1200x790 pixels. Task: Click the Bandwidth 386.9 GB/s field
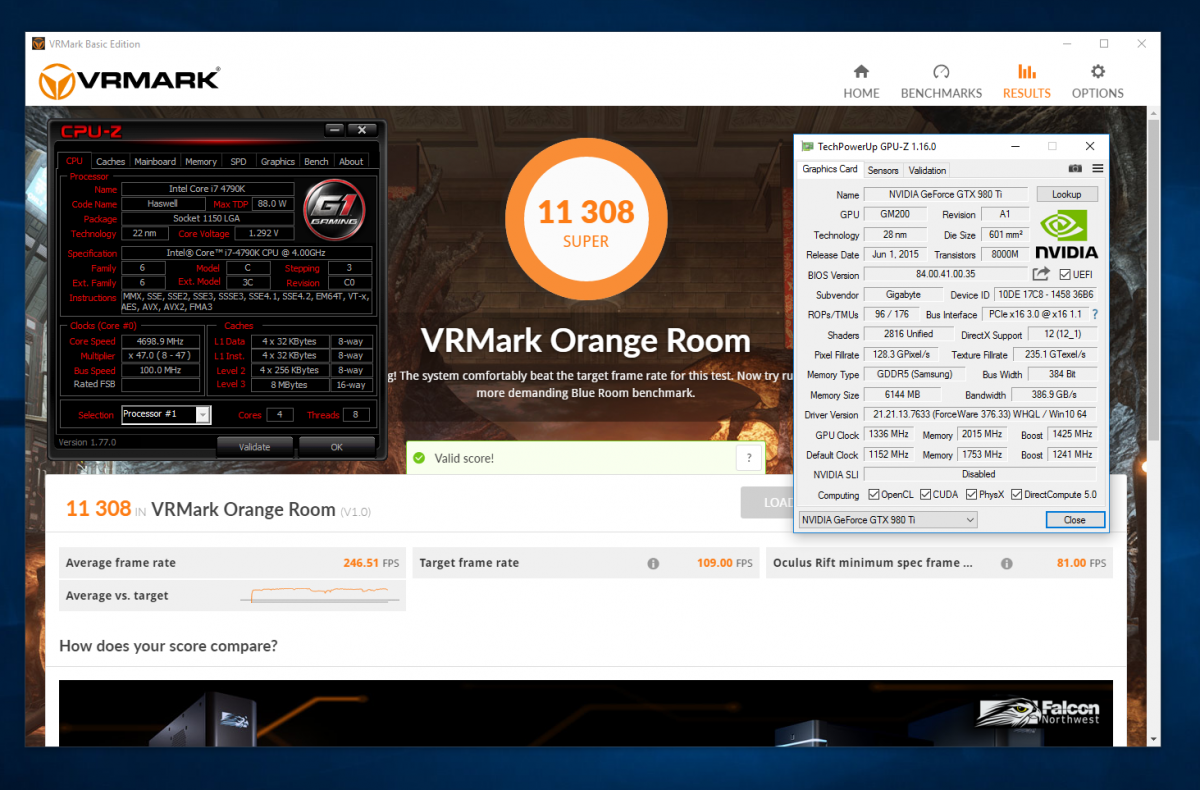(x=1054, y=394)
